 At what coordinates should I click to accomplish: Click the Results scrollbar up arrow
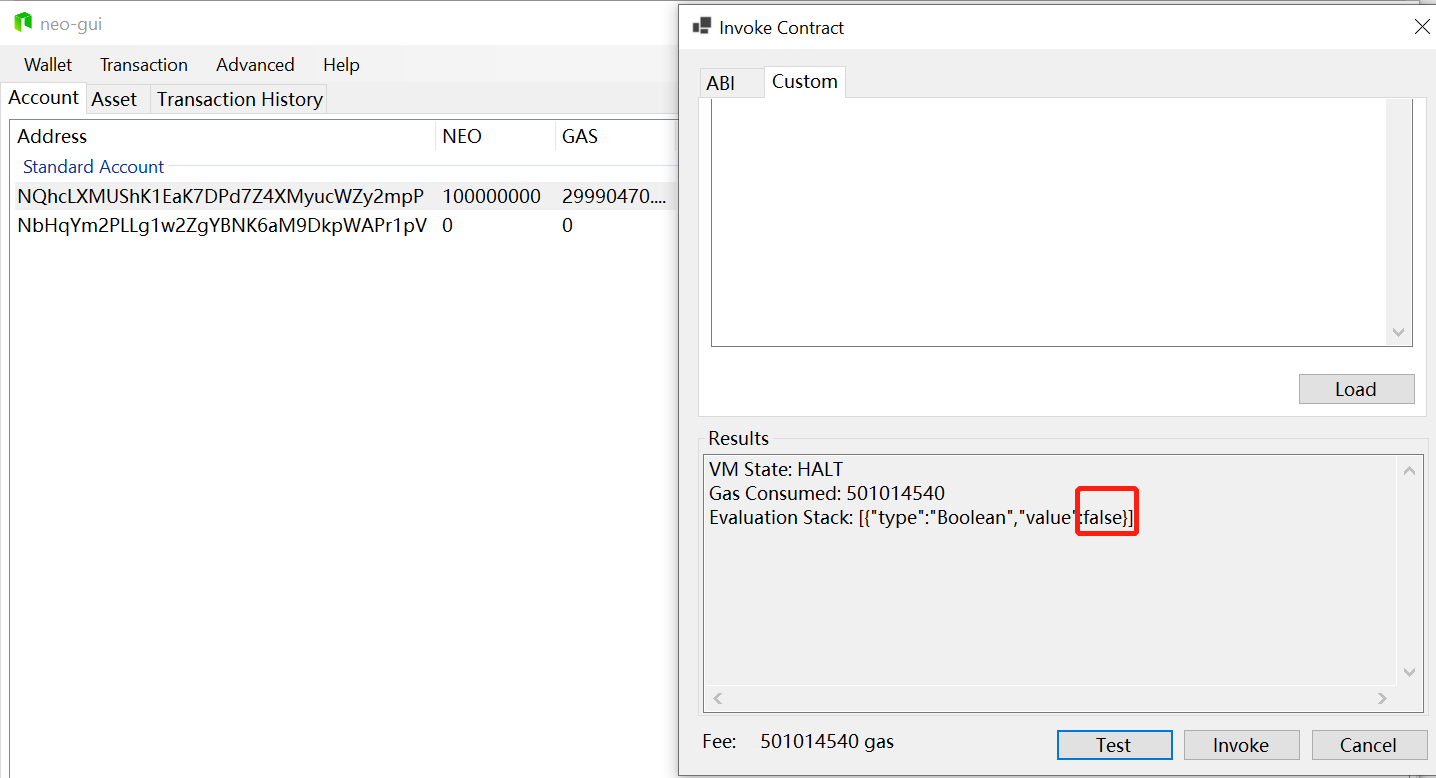coord(1409,470)
